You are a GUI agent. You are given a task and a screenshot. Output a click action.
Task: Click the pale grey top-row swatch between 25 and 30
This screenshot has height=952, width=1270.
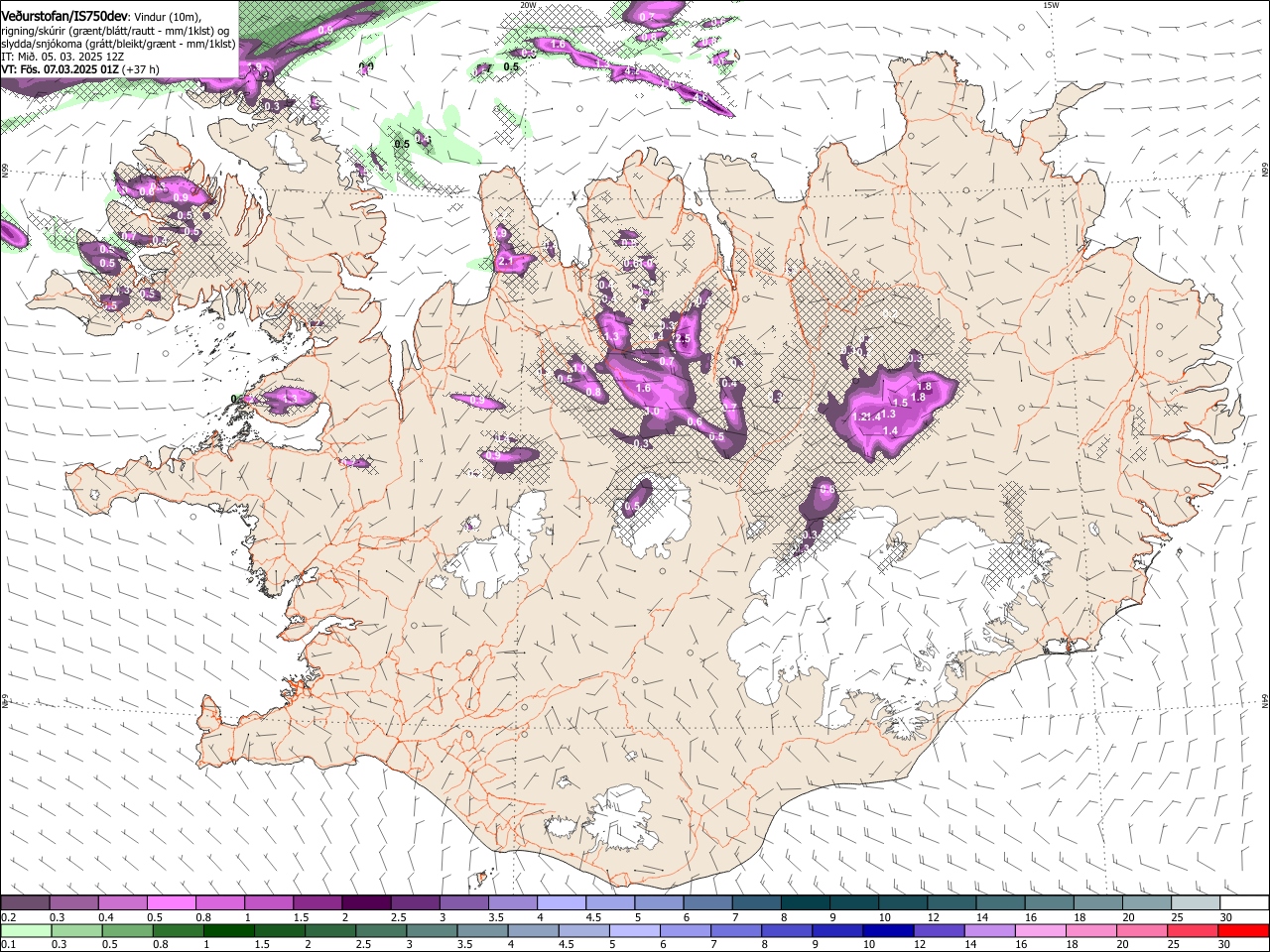[x=1195, y=903]
